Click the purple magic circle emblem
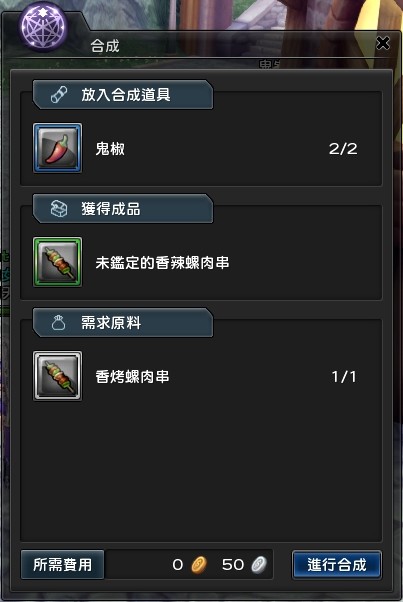The width and height of the screenshot is (403, 602). (43, 28)
